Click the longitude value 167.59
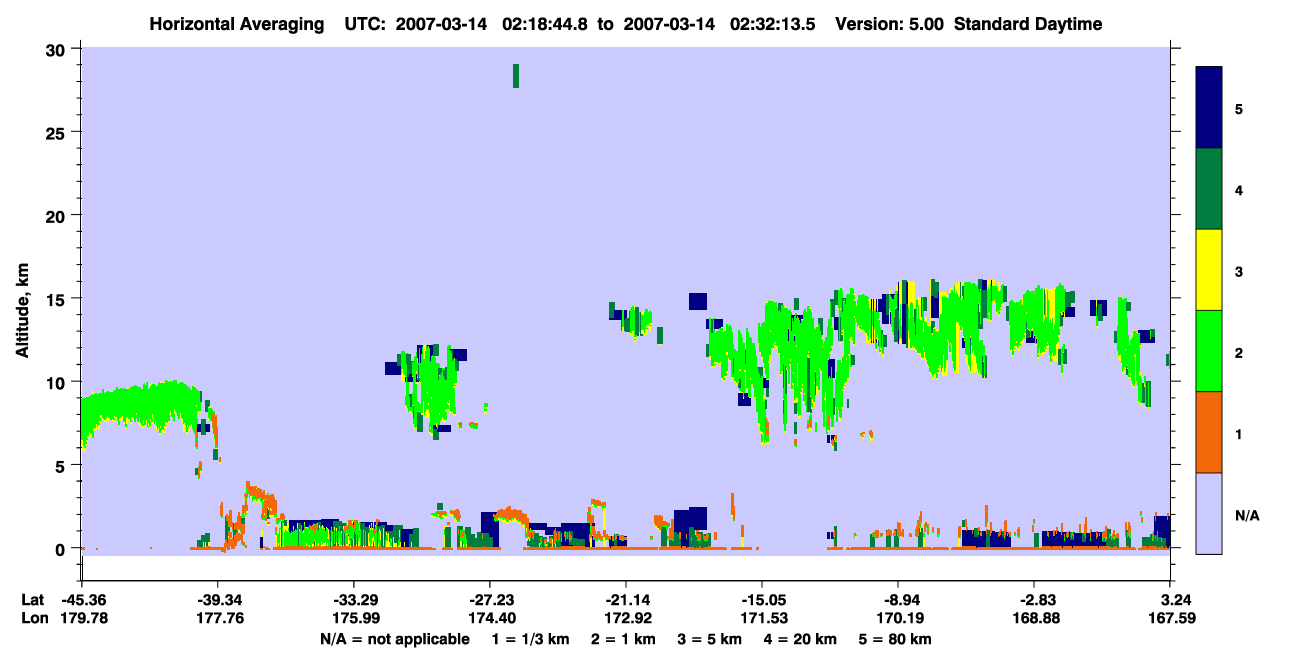This screenshot has height=667, width=1300. click(x=1171, y=618)
